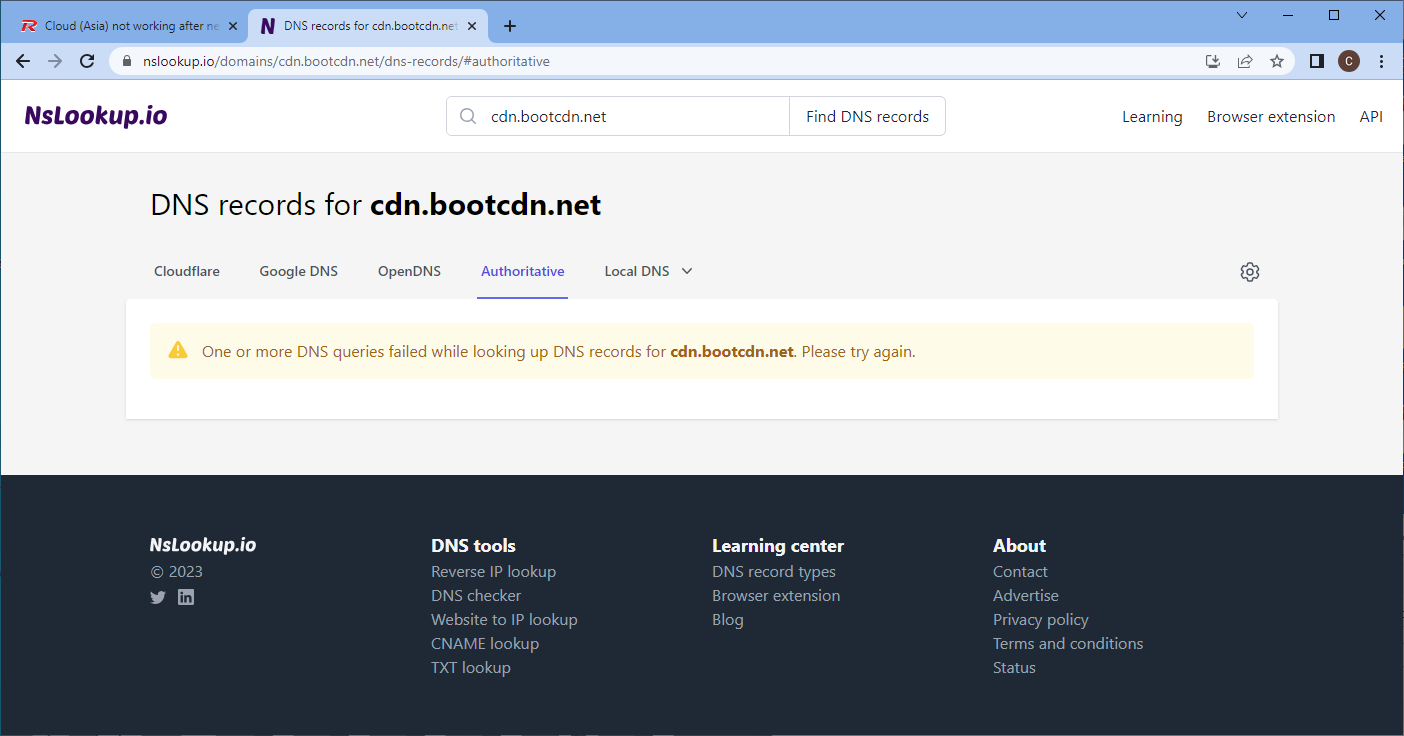Switch to the Cloudflare DNS tab

click(187, 271)
